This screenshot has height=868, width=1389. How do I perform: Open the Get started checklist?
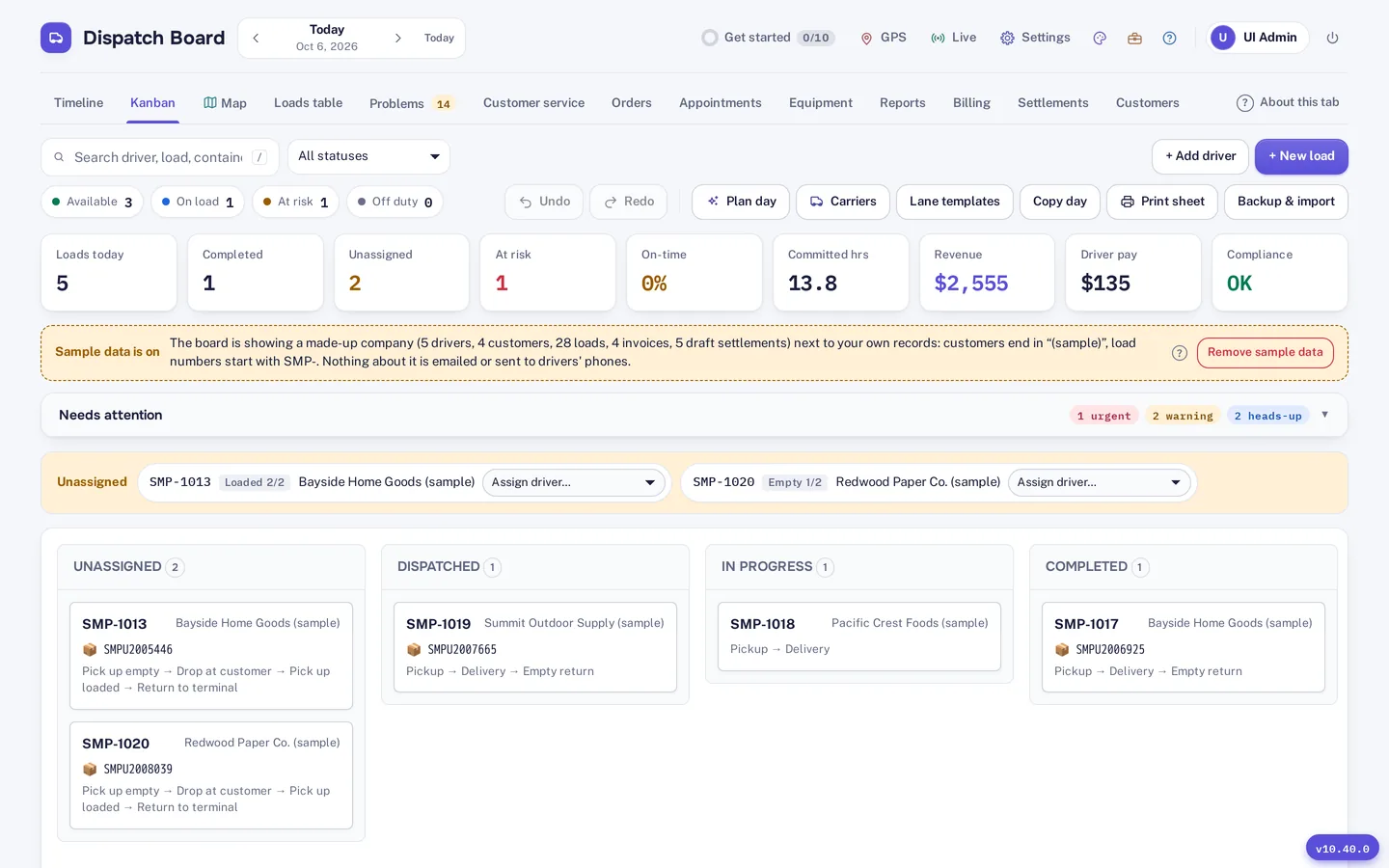(x=768, y=38)
